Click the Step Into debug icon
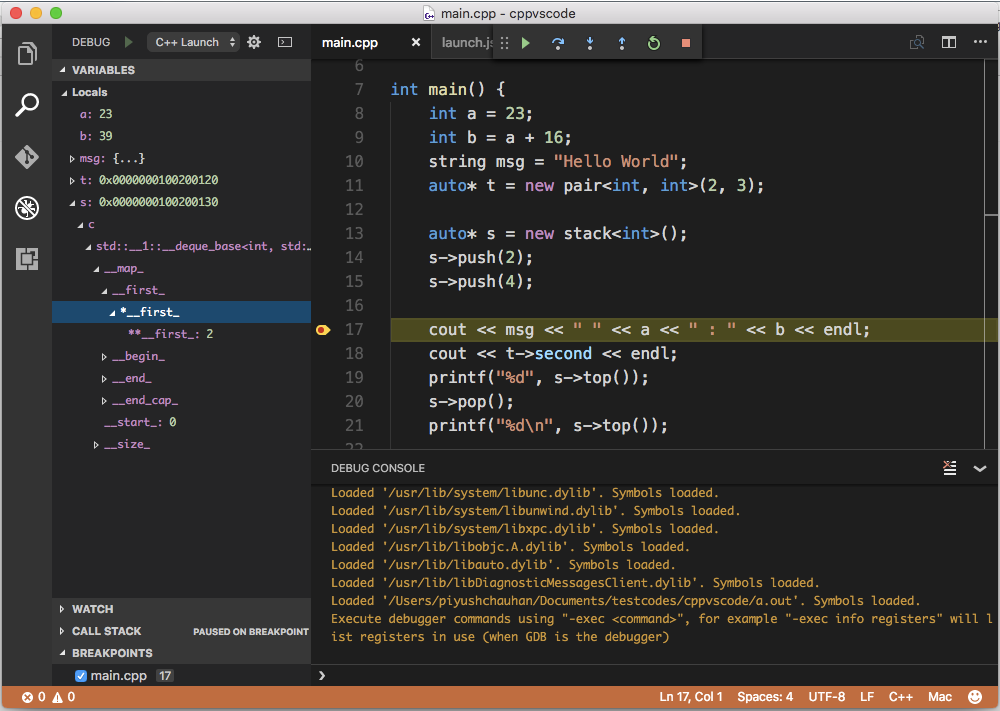The image size is (1000, 711). tap(590, 43)
